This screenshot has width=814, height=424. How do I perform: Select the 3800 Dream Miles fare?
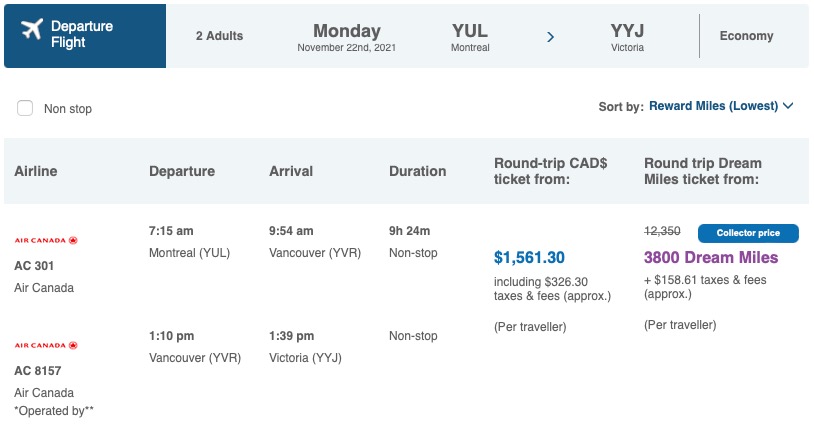click(x=711, y=258)
